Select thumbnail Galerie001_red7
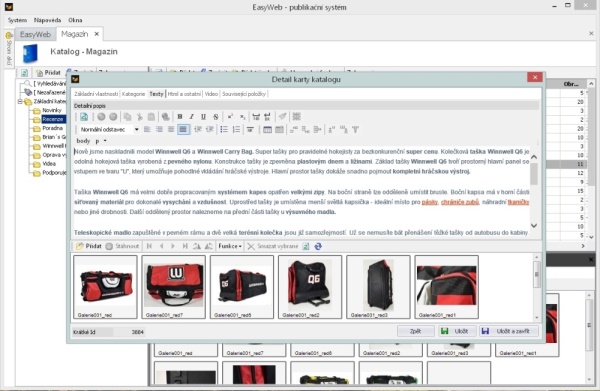This screenshot has height=391, width=600. [x=173, y=287]
